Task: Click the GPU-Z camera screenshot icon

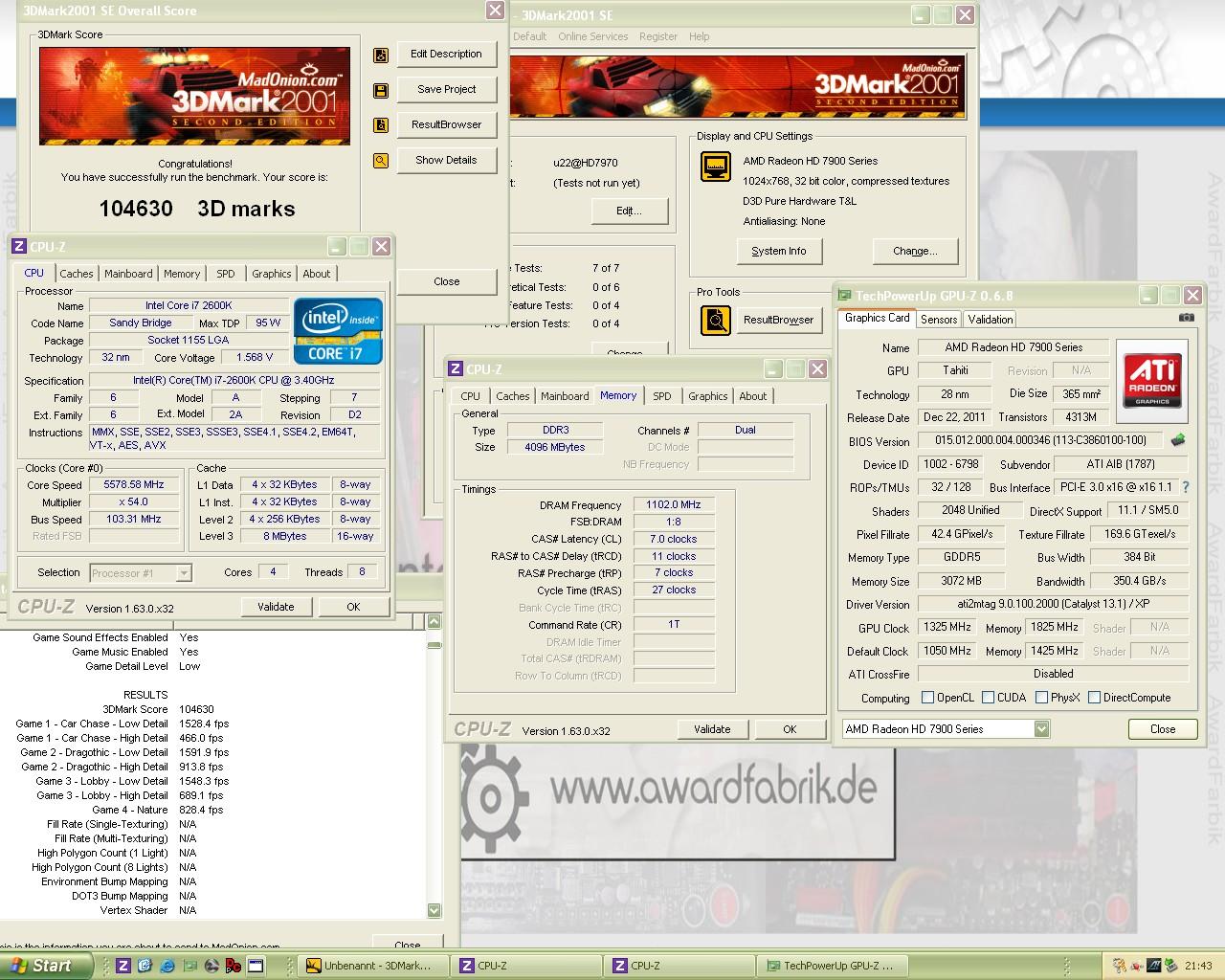Action: 1187,318
